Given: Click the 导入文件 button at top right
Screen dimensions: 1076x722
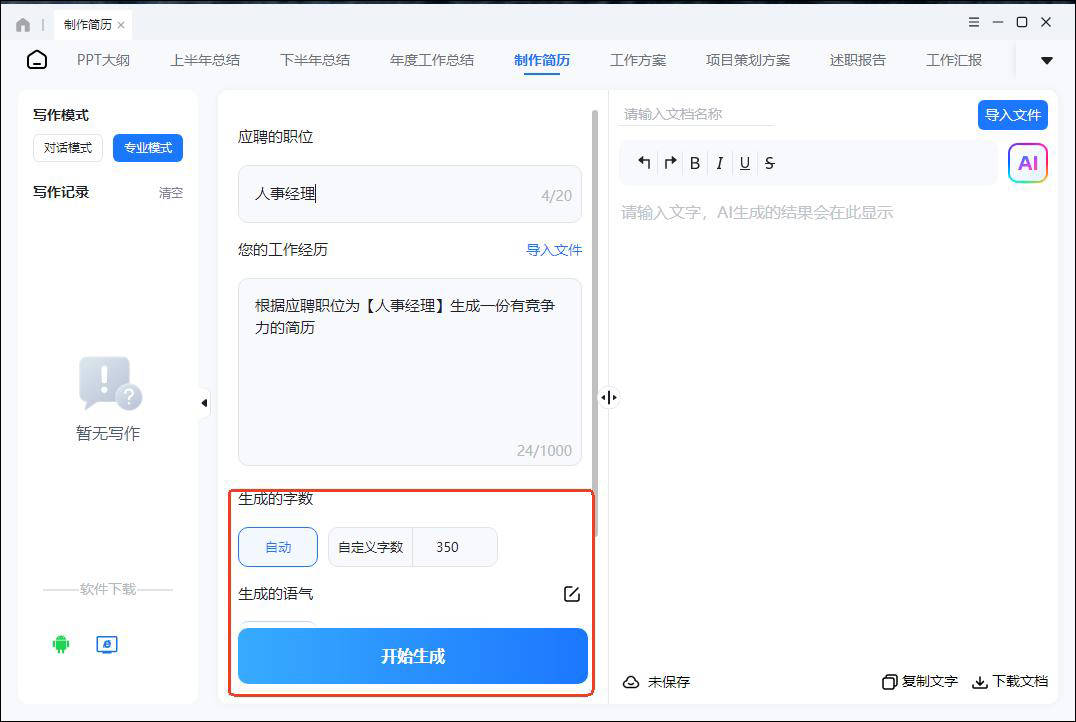Looking at the screenshot, I should pos(1012,115).
